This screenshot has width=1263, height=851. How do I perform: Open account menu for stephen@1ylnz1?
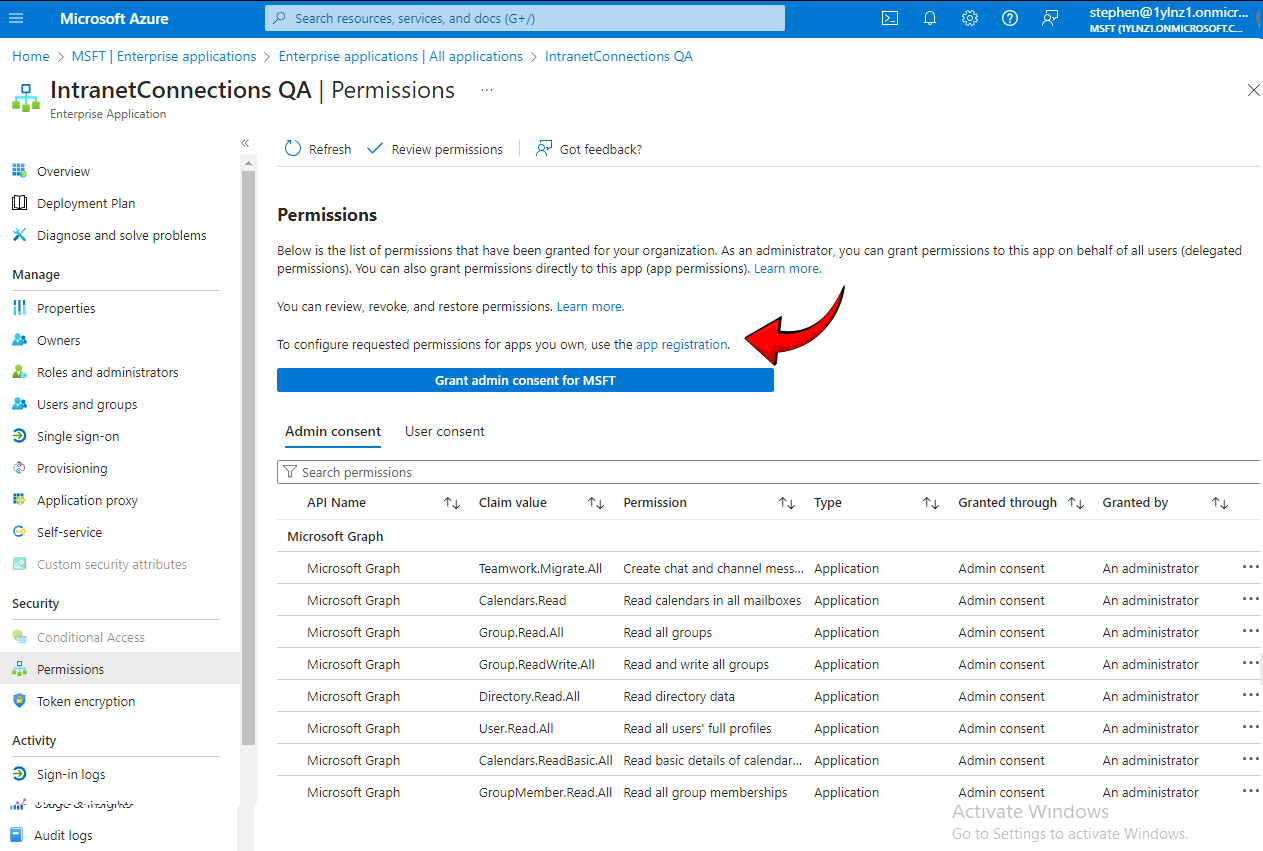tap(1171, 19)
